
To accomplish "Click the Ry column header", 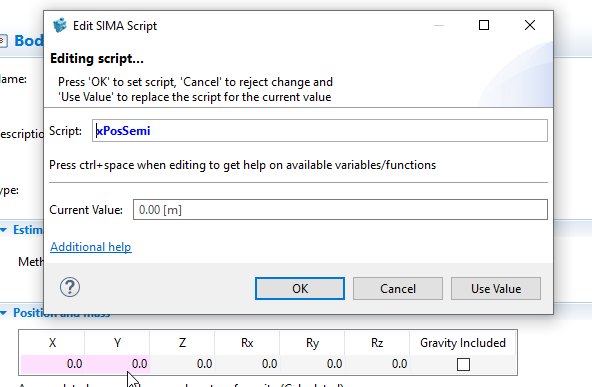I will coord(313,343).
